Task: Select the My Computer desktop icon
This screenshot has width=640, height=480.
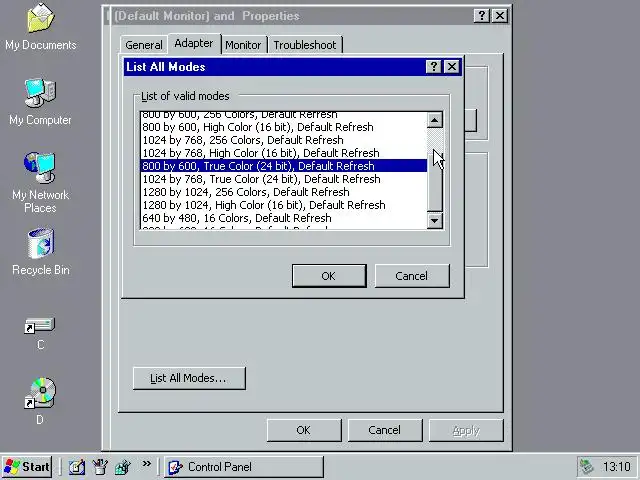Action: 40,102
